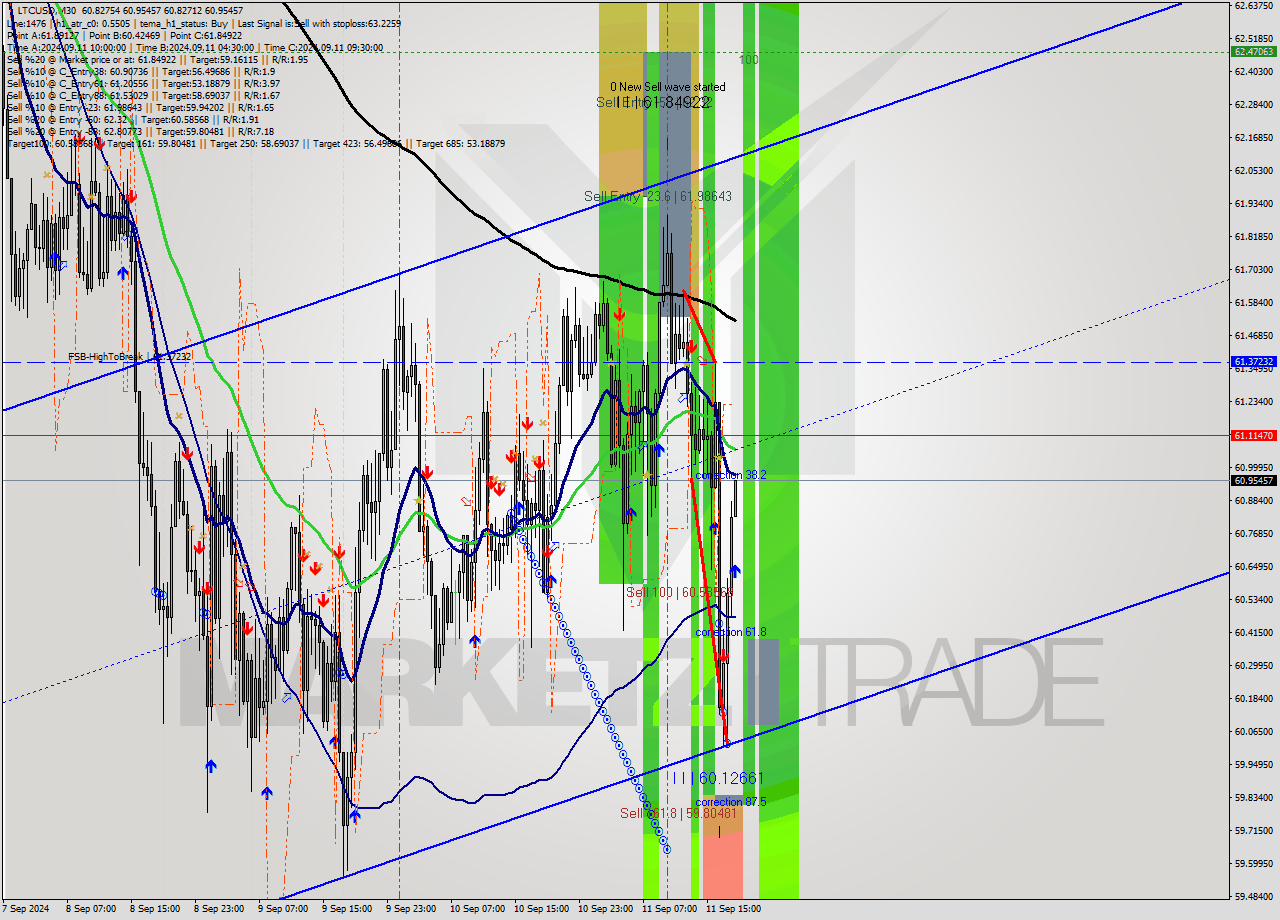Select the 'correction 87.5' label

point(731,802)
